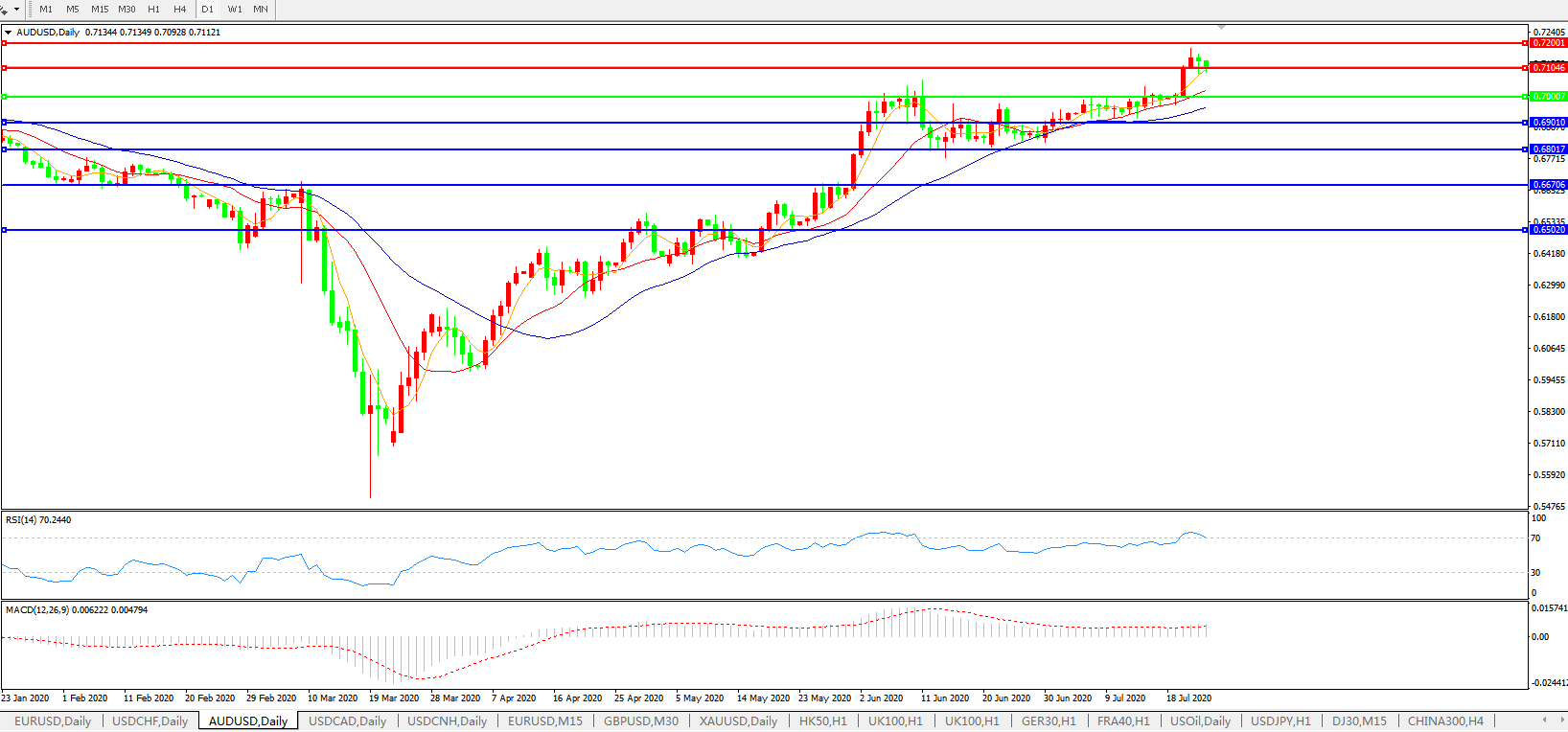Click handle on the 0.69010 blue line
The width and height of the screenshot is (1568, 732).
[5, 123]
